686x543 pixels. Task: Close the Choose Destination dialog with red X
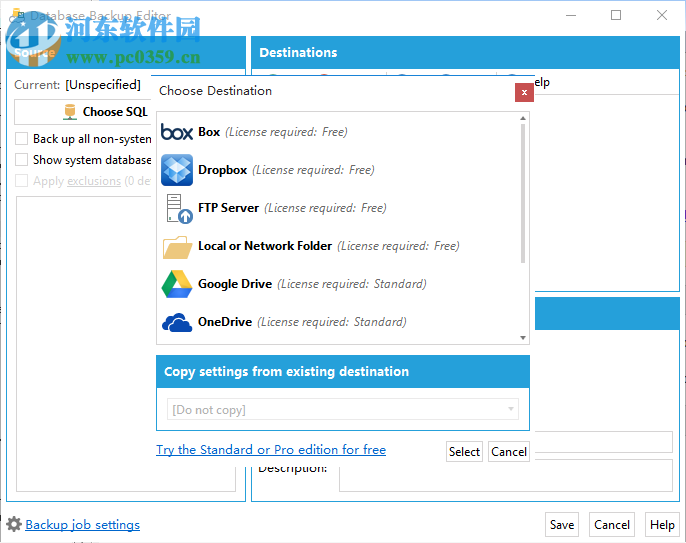pos(524,92)
